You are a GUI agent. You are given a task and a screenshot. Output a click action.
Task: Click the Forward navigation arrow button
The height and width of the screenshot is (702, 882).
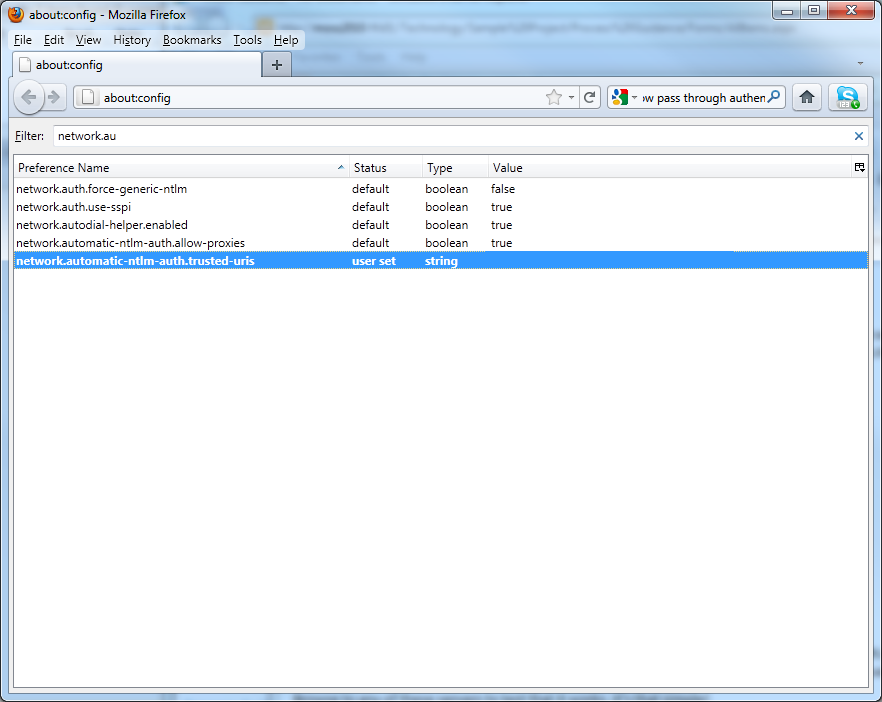tap(54, 97)
